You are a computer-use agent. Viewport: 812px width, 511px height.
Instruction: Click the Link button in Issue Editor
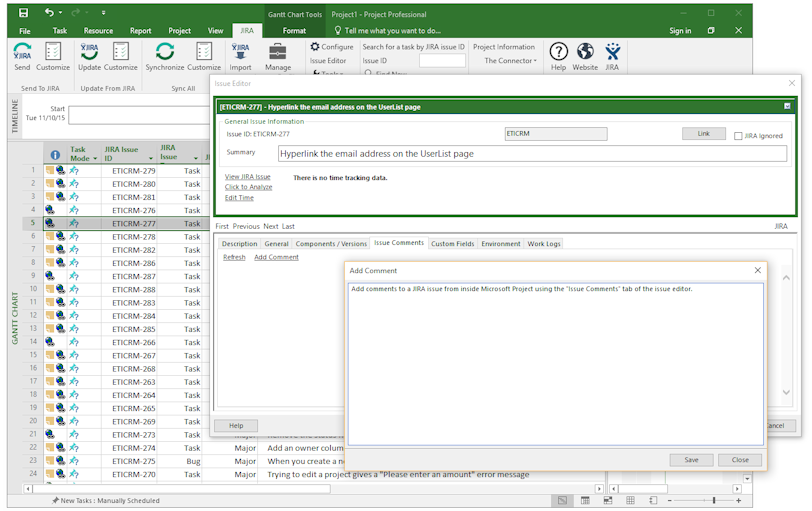[703, 134]
